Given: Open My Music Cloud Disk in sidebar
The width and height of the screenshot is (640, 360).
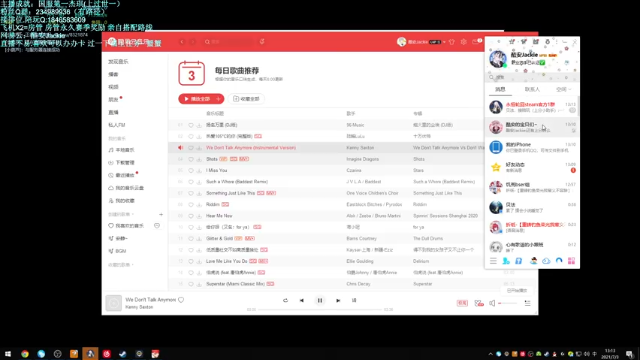Looking at the screenshot, I should click(x=126, y=188).
